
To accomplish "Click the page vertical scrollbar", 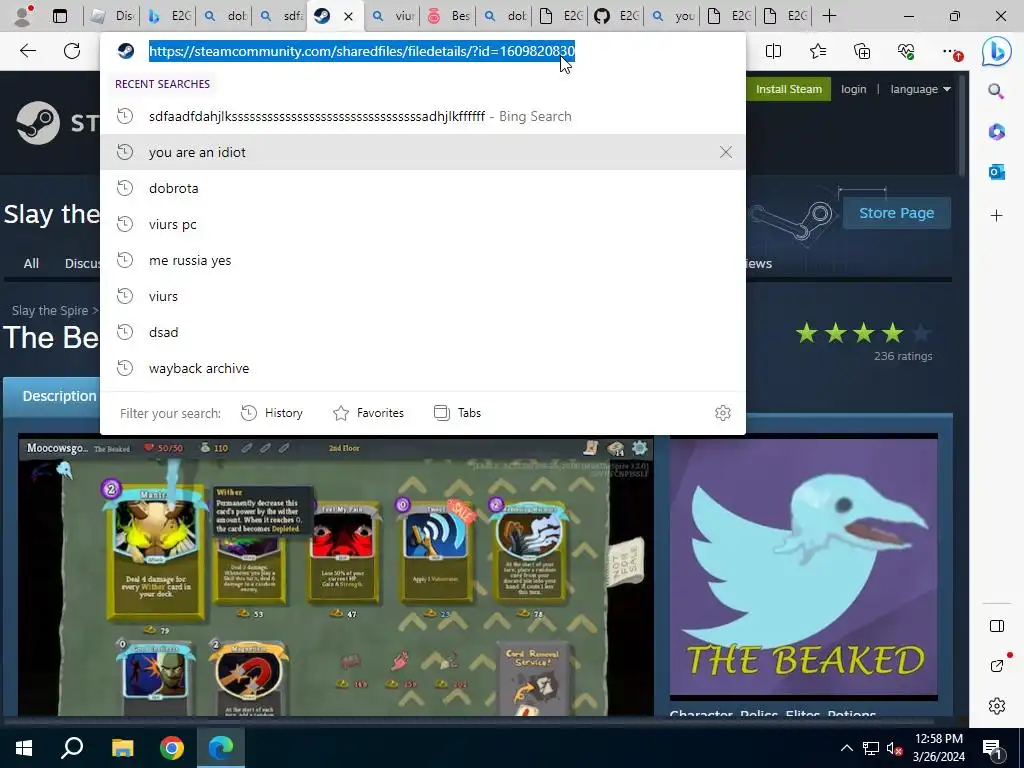I will pyautogui.click(x=963, y=124).
